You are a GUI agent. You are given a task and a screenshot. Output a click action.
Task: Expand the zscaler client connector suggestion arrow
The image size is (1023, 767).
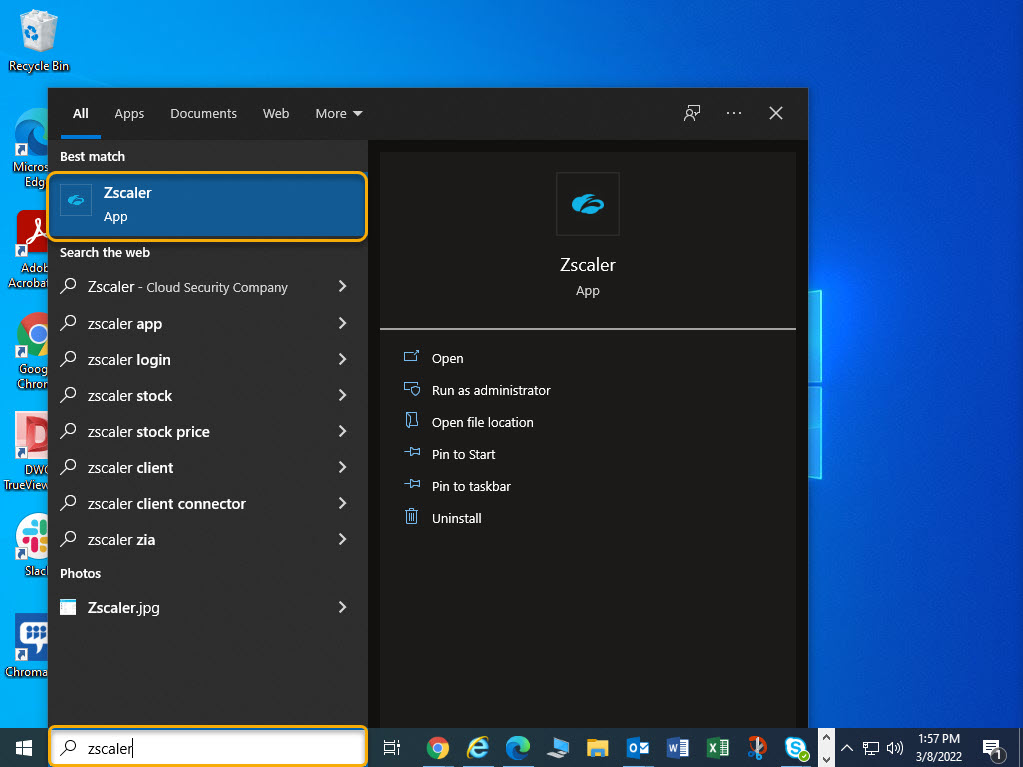[343, 503]
